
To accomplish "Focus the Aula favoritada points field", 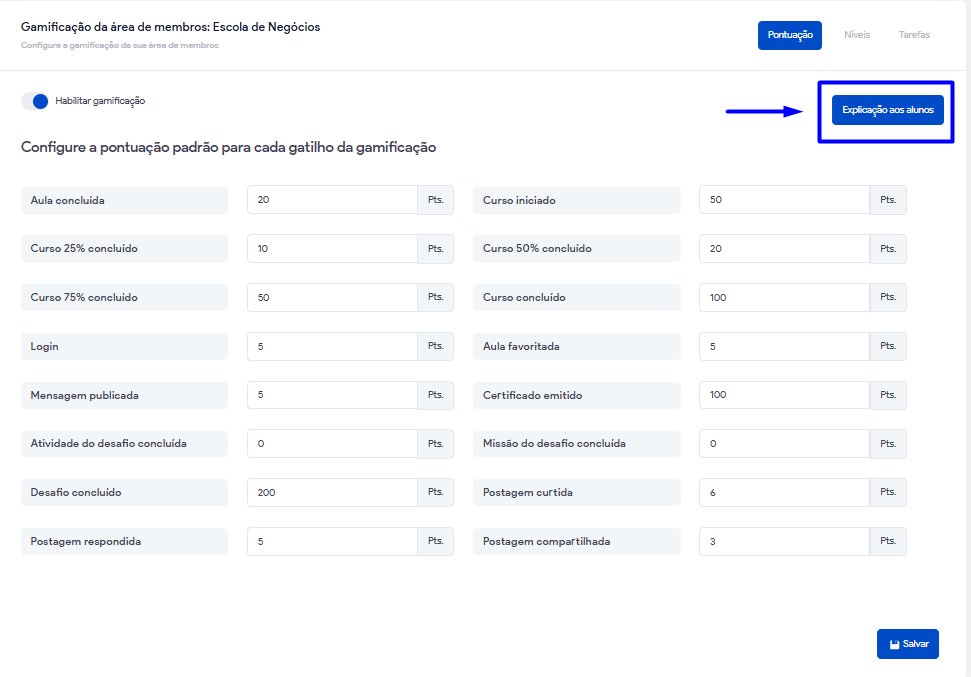I will (784, 347).
